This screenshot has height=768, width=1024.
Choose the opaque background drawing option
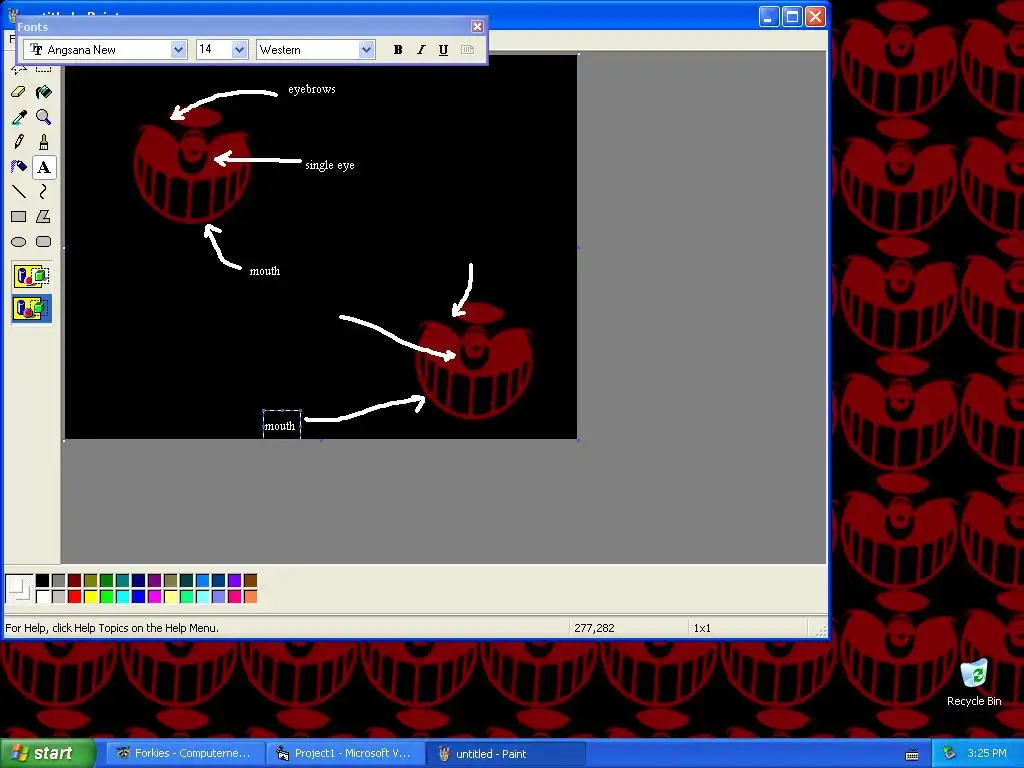coord(31,276)
